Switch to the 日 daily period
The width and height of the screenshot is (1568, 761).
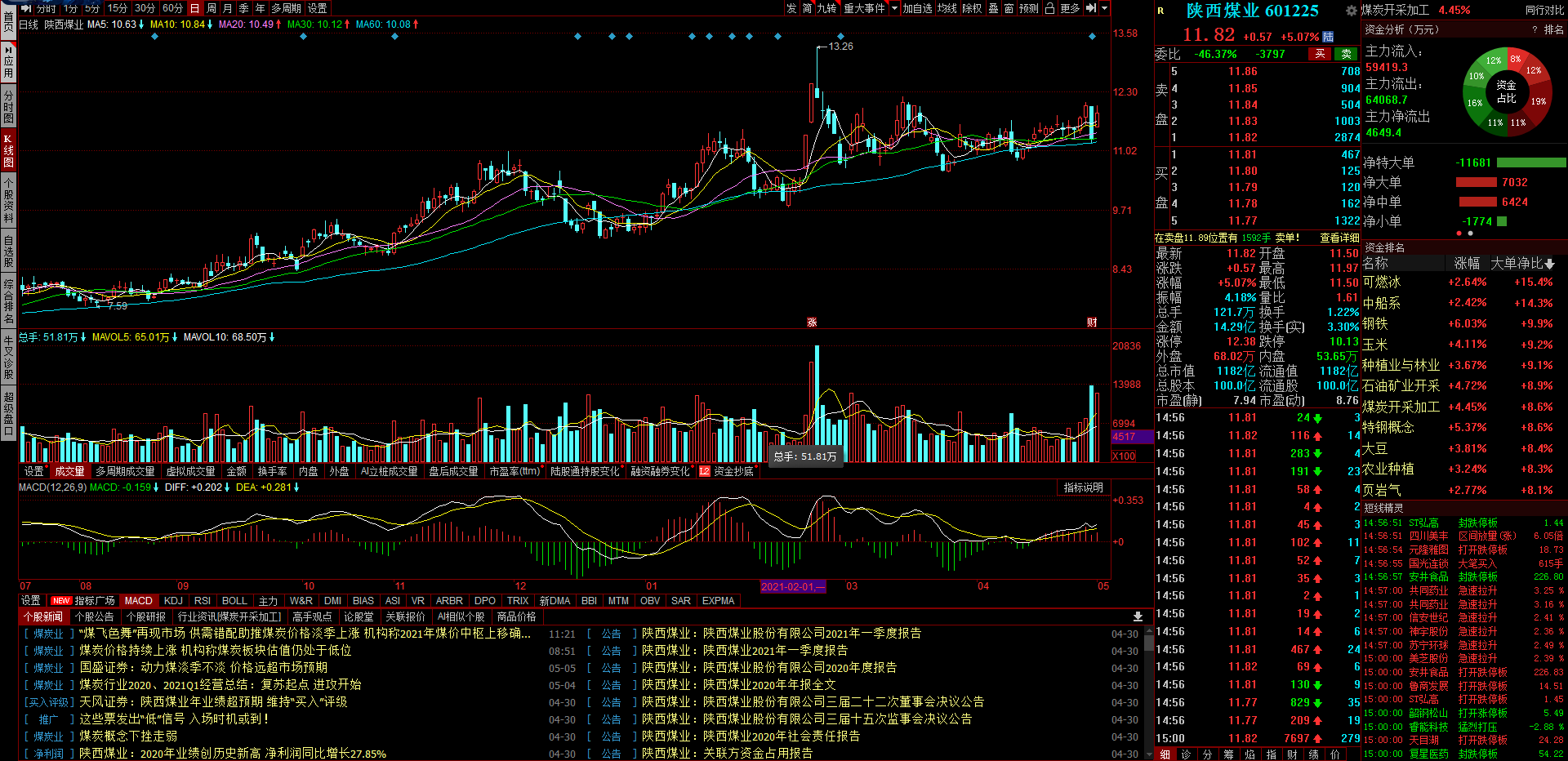[x=195, y=8]
